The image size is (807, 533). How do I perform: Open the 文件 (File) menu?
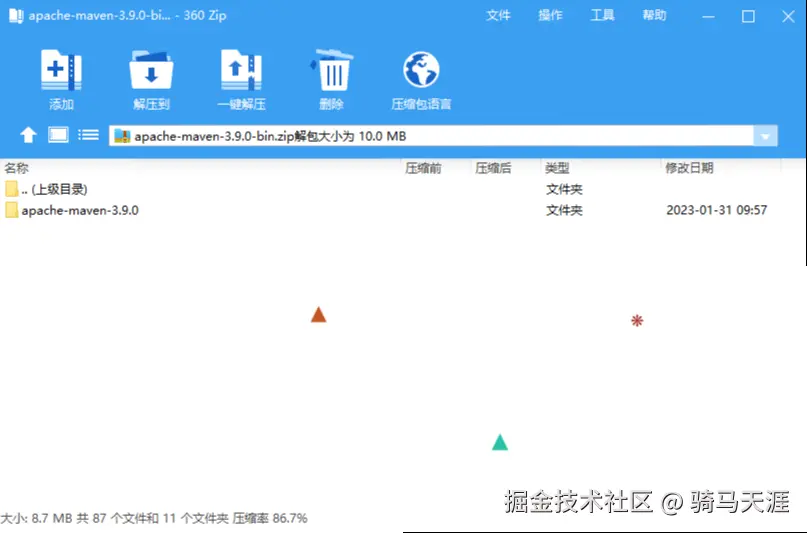click(x=498, y=15)
